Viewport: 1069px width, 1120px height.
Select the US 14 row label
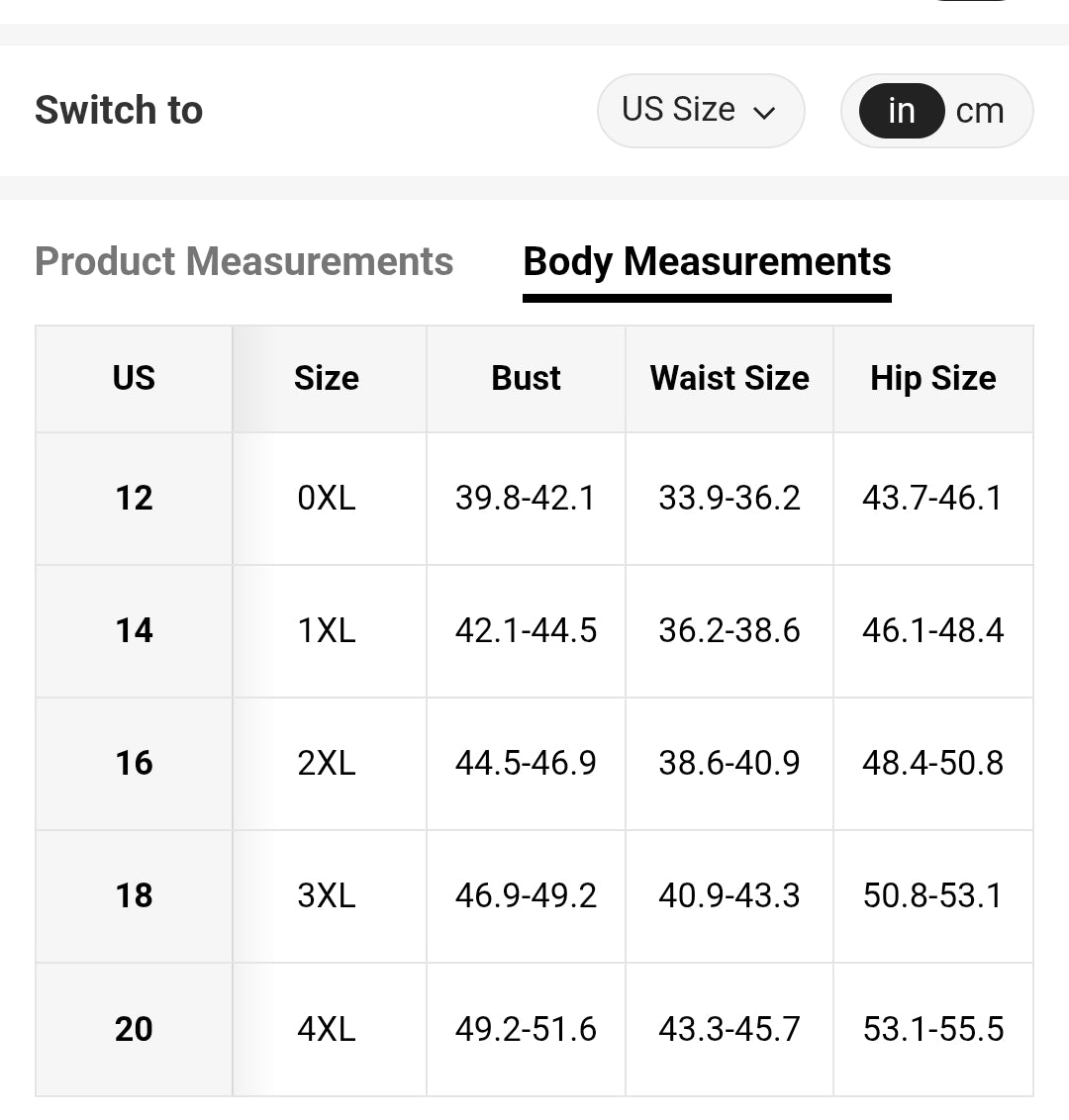pos(134,630)
